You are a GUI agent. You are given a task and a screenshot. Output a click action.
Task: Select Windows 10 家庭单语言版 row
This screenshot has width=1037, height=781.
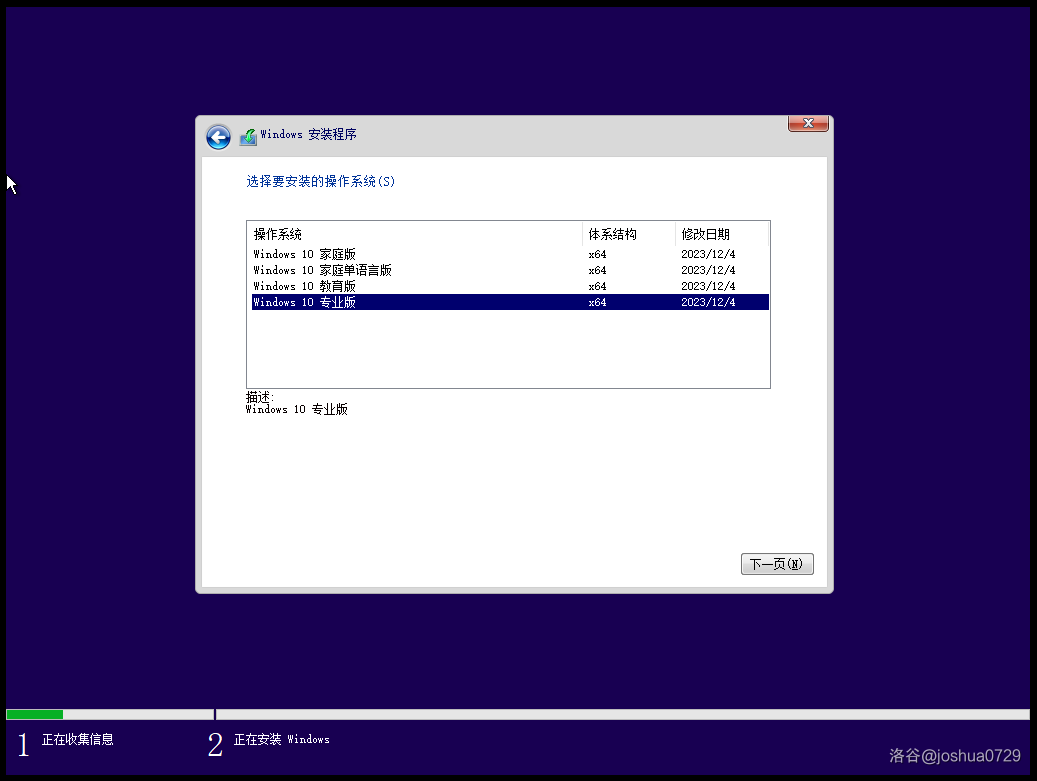click(510, 270)
